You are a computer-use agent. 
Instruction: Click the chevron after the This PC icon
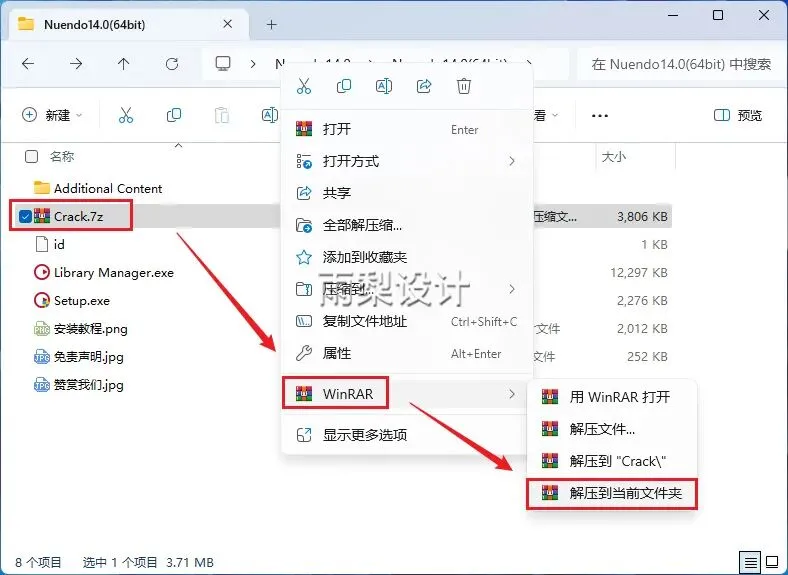(x=253, y=64)
